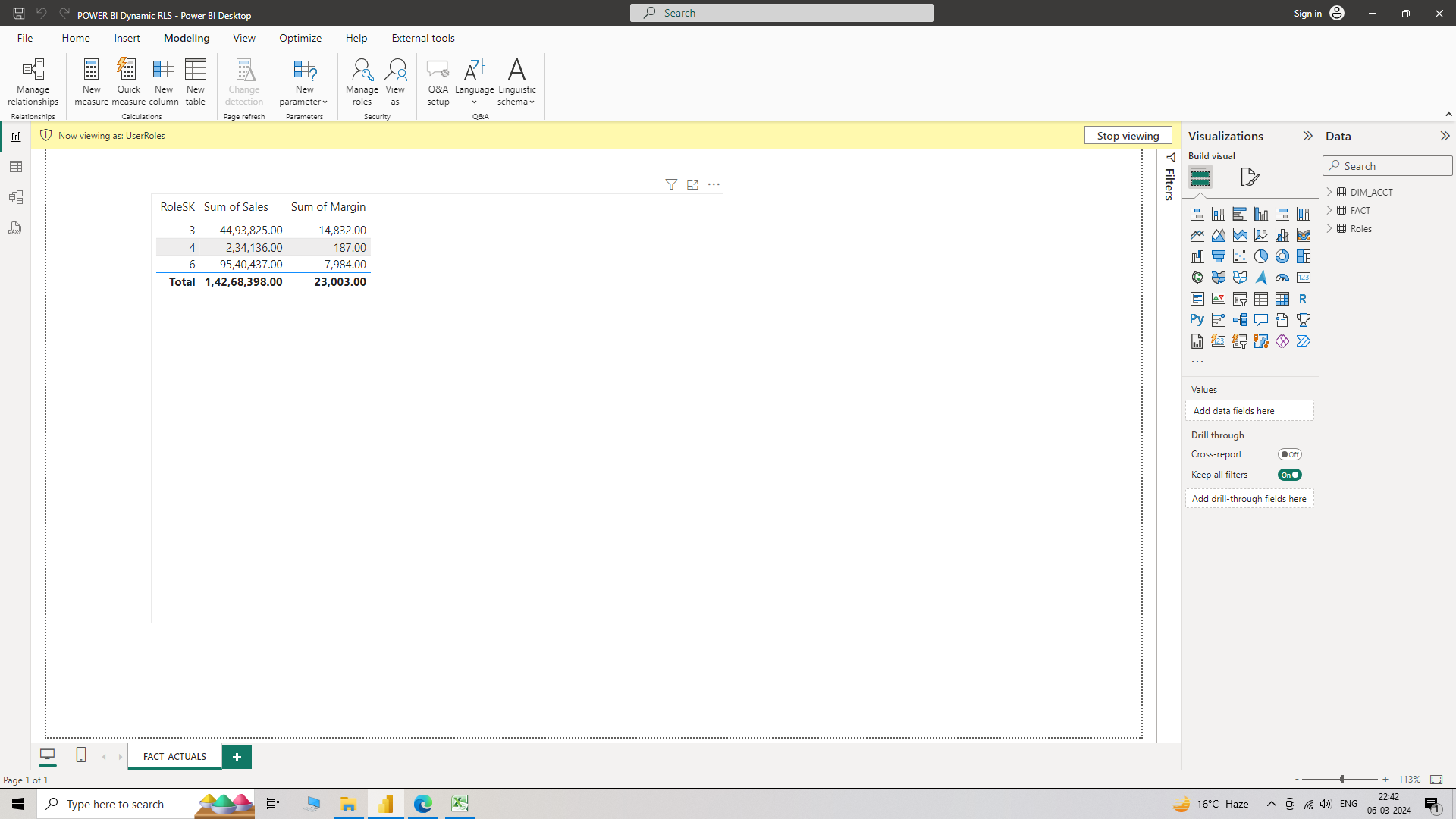The height and width of the screenshot is (819, 1456).
Task: Click the visual filter icon above table
Action: pyautogui.click(x=671, y=184)
